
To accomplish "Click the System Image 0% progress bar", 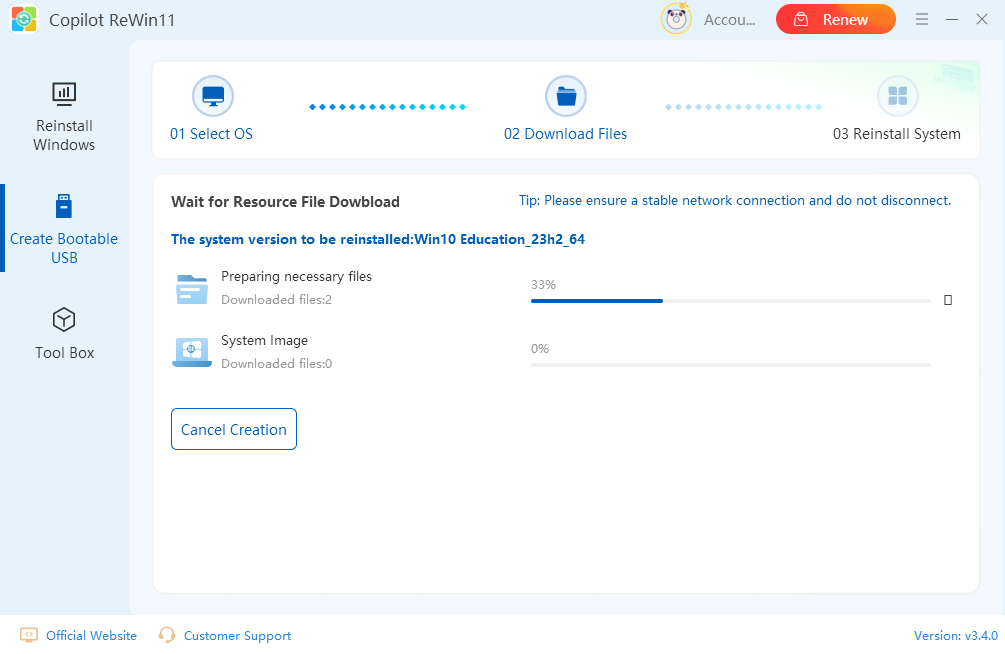I will point(730,364).
